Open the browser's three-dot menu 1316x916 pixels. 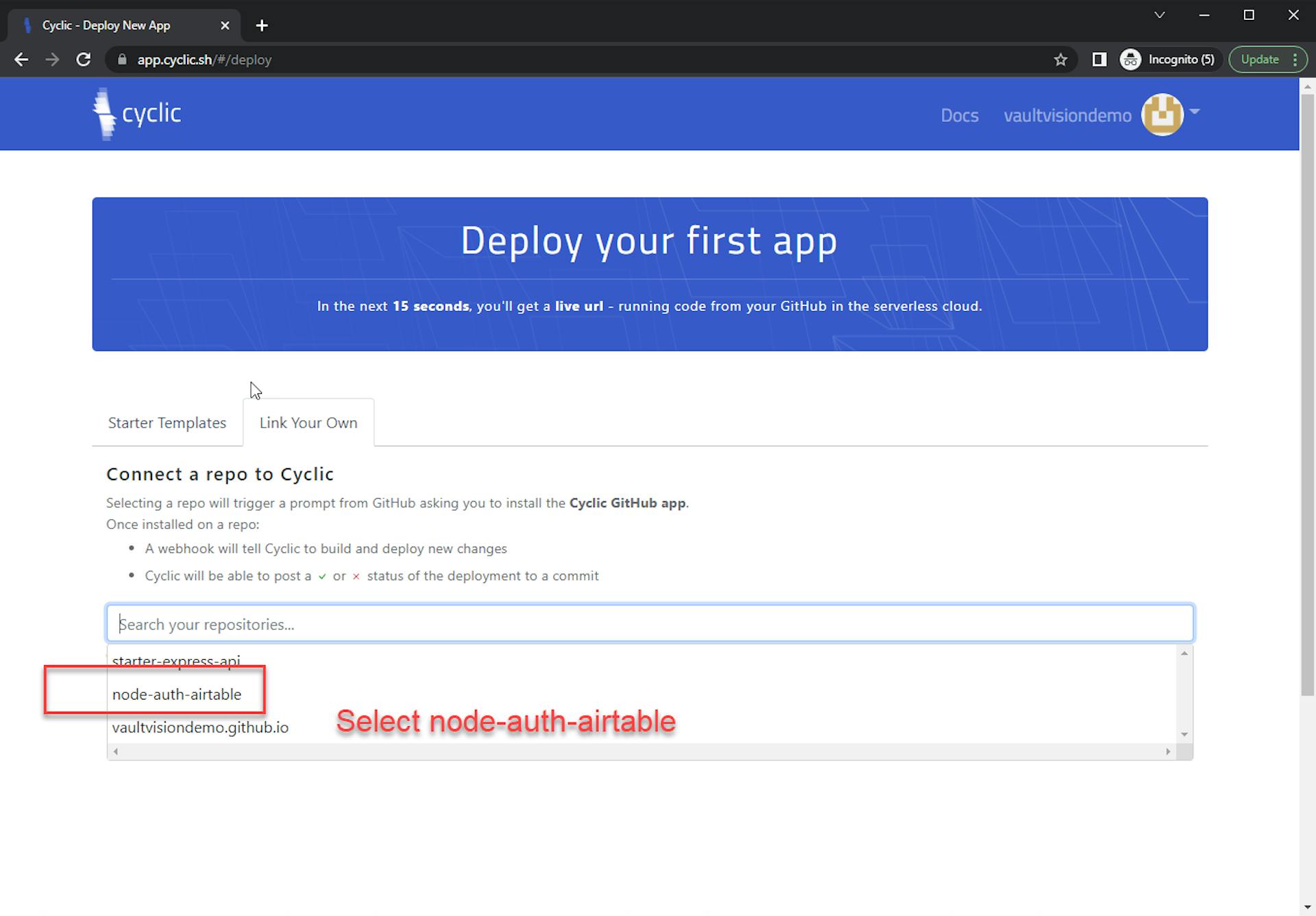(x=1297, y=60)
